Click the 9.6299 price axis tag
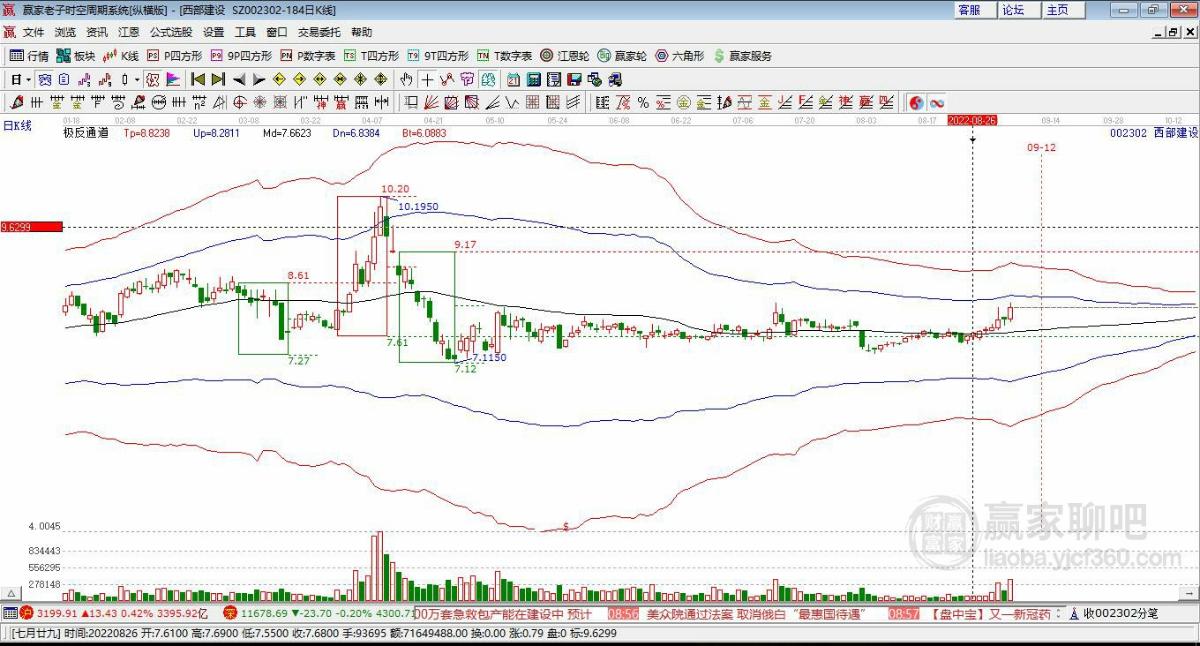Screen dimensions: 1200x646 pos(31,227)
